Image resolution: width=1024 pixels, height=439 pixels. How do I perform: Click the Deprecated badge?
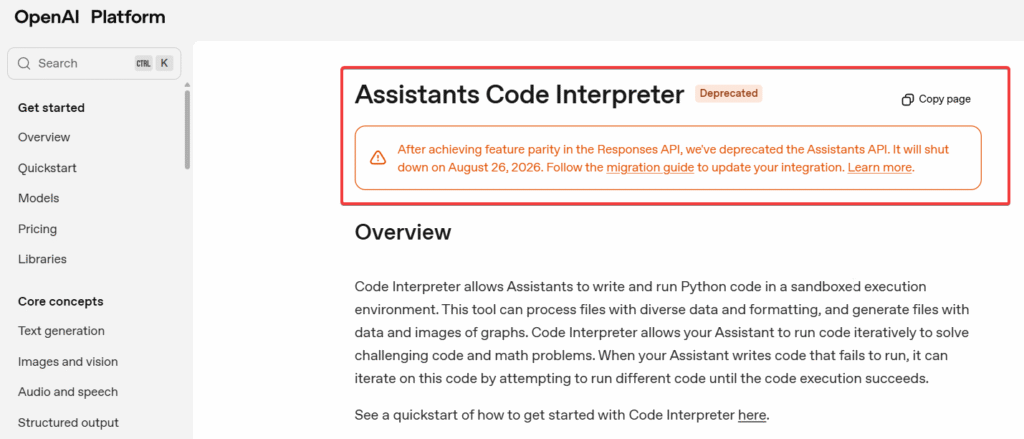tap(729, 94)
